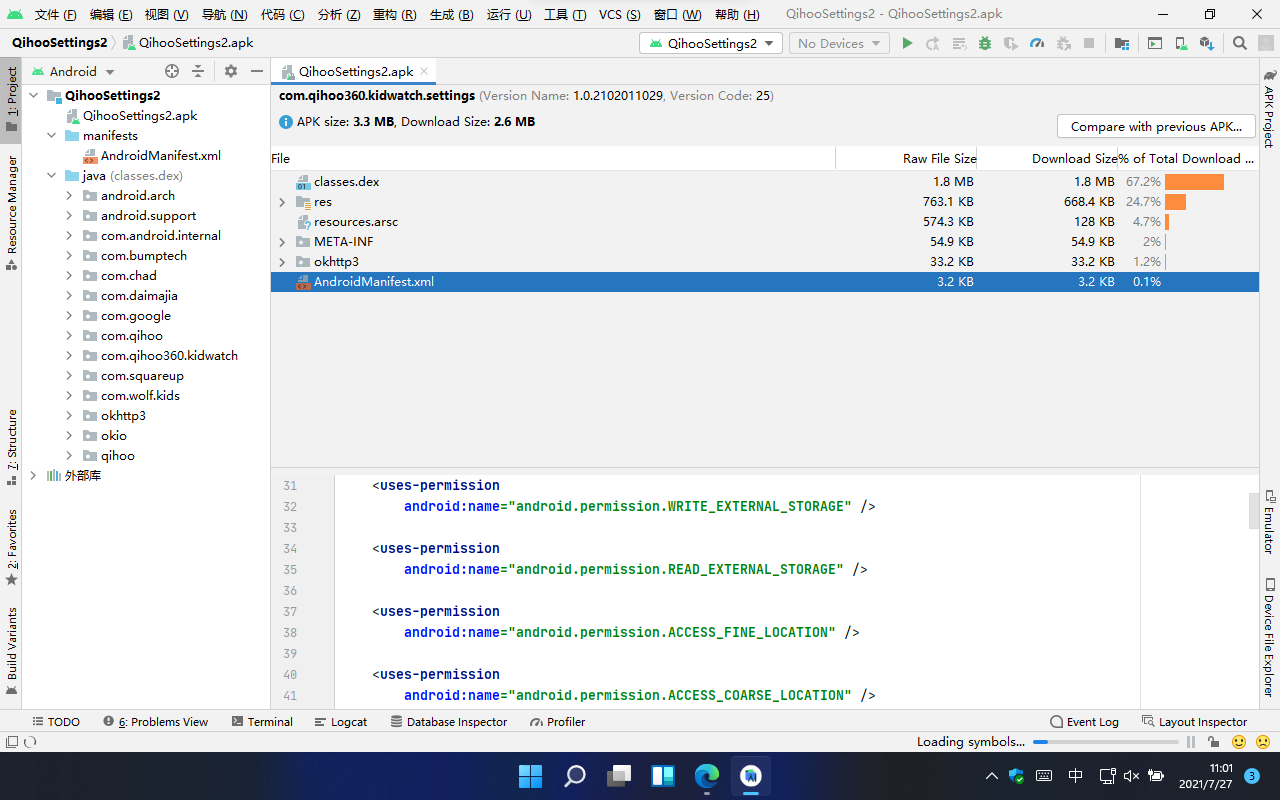Click Compare with previous APK button
This screenshot has width=1280, height=800.
click(1156, 126)
